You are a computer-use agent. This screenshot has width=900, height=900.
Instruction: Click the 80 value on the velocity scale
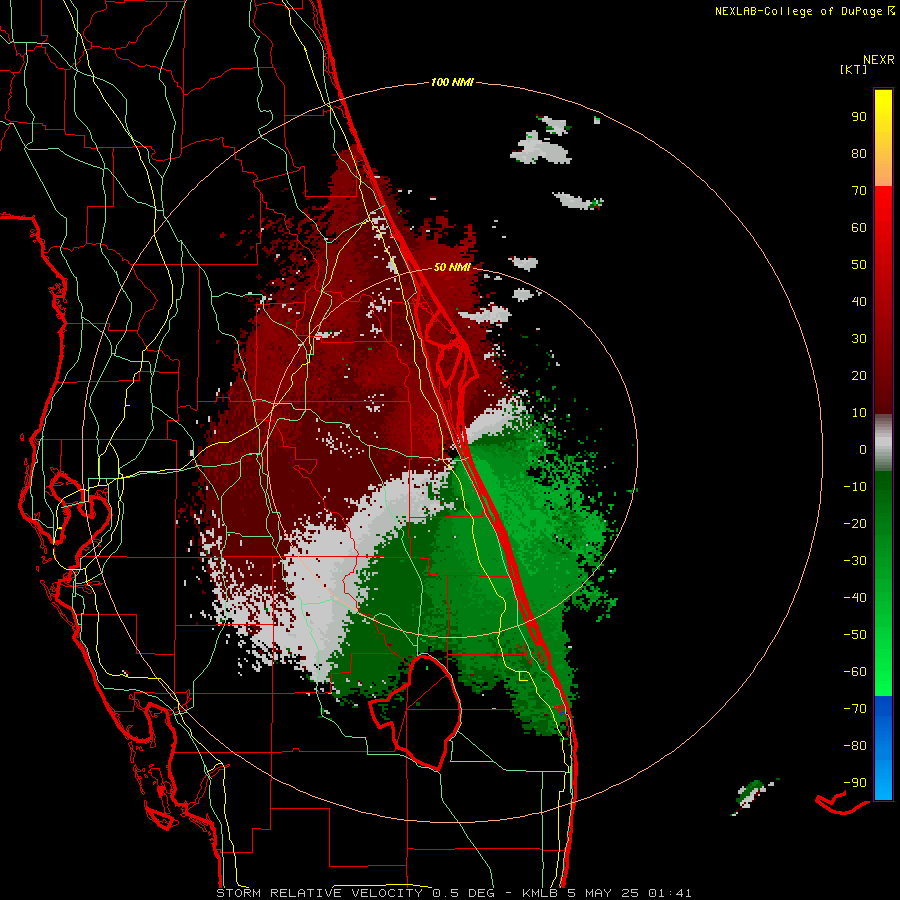pyautogui.click(x=859, y=153)
